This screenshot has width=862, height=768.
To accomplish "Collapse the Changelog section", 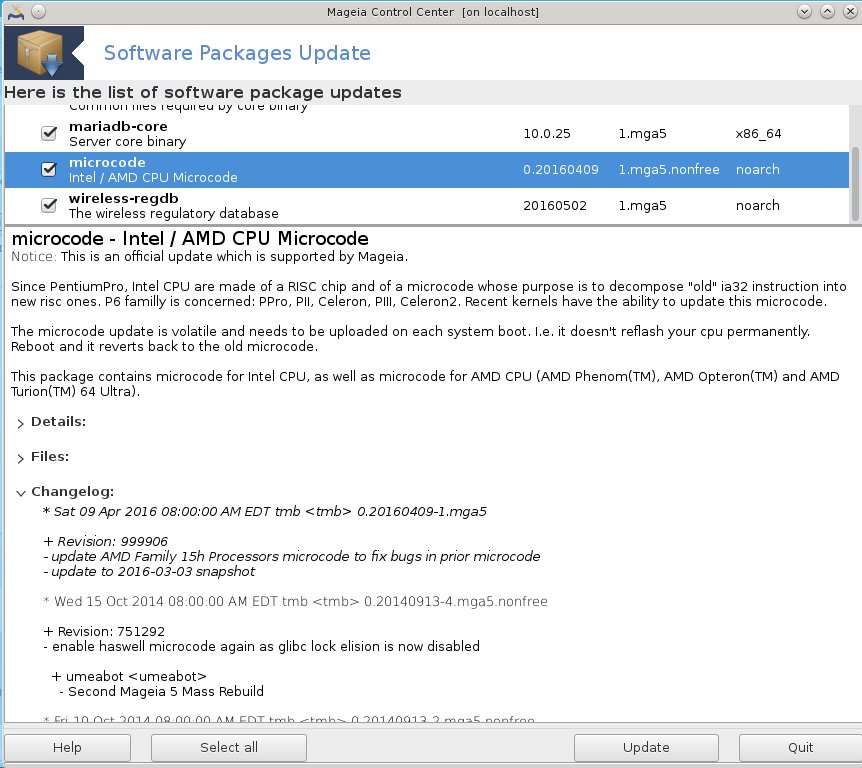I will [20, 493].
